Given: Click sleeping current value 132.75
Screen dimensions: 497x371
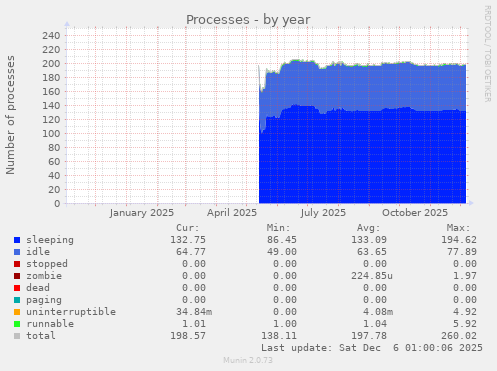Looking at the screenshot, I should click(x=188, y=240).
